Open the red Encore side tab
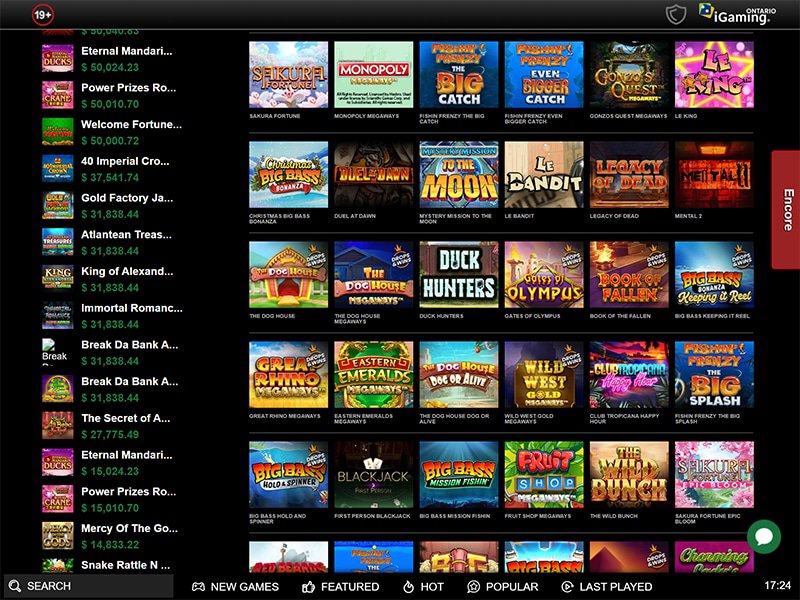 point(786,210)
